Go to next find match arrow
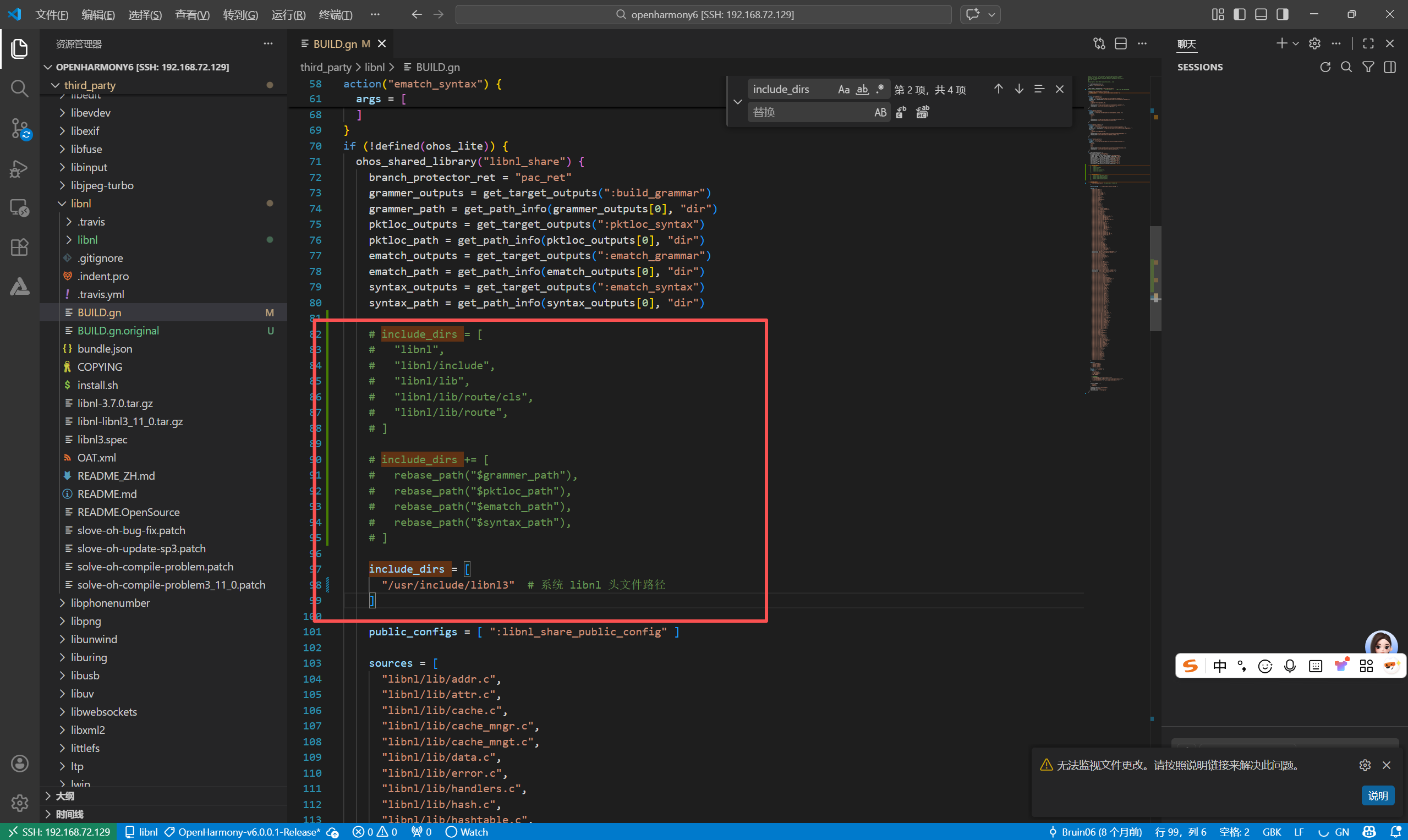This screenshot has height=840, width=1408. click(x=1018, y=89)
